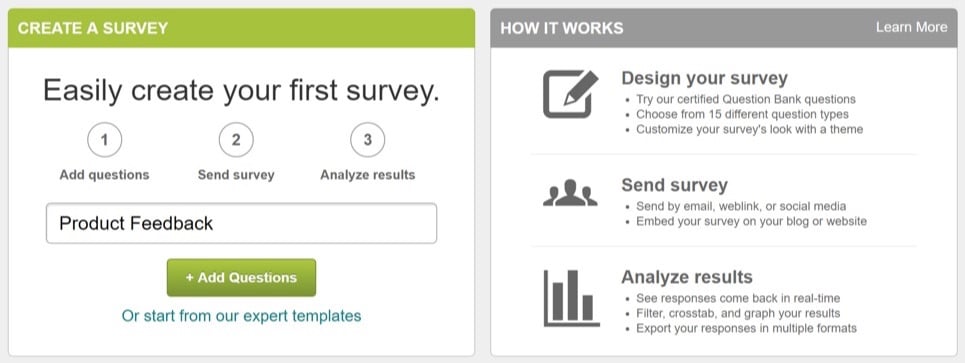Click the Easily create your first survey headline
965x363 pixels.
pos(241,91)
